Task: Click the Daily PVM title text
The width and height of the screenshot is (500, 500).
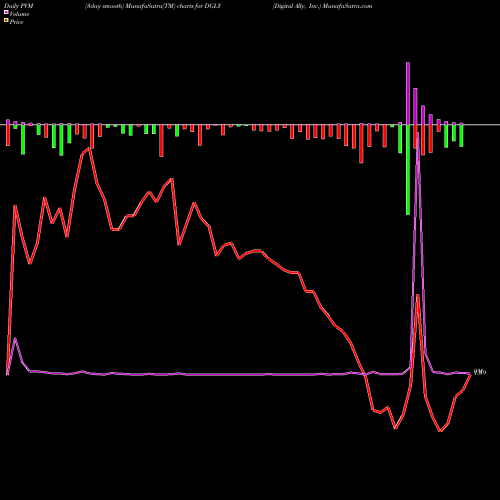Action: pyautogui.click(x=19, y=6)
